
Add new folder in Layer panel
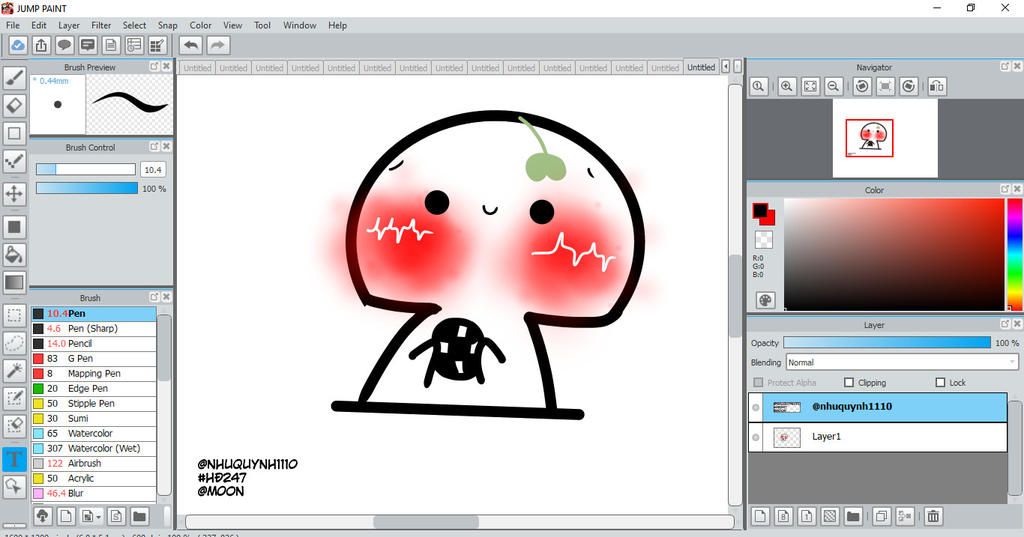point(853,516)
